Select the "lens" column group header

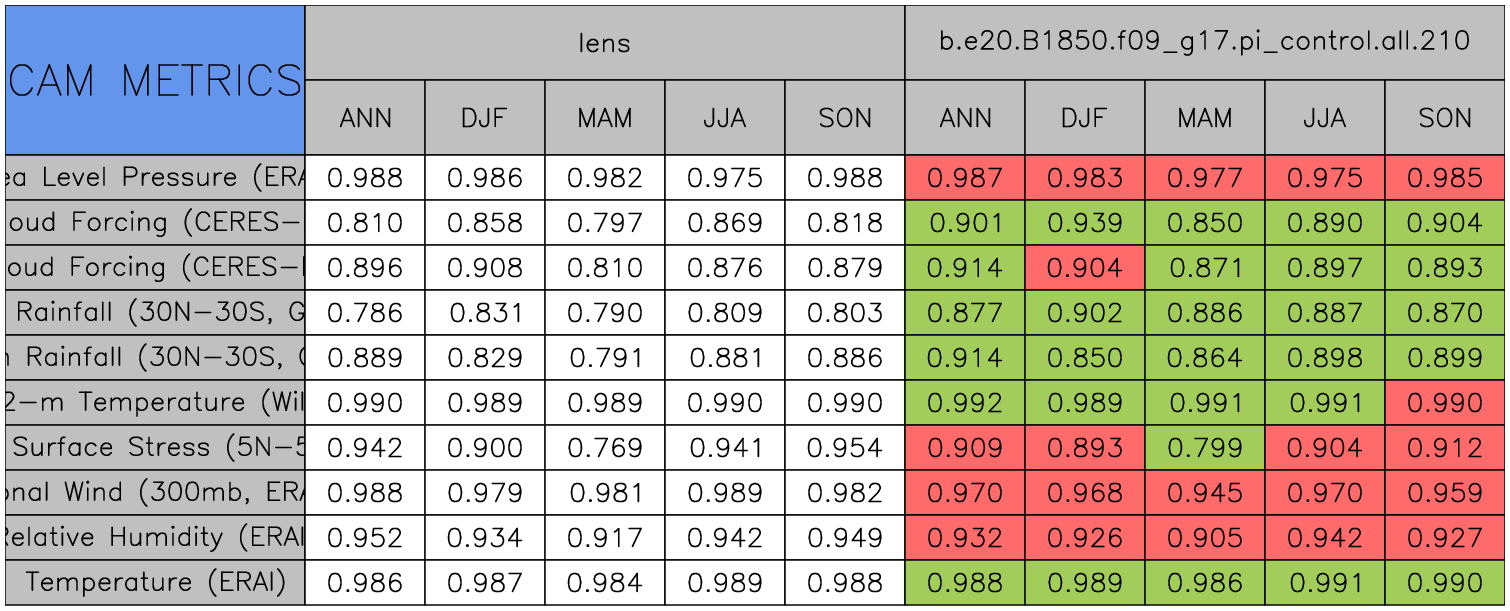pos(604,42)
